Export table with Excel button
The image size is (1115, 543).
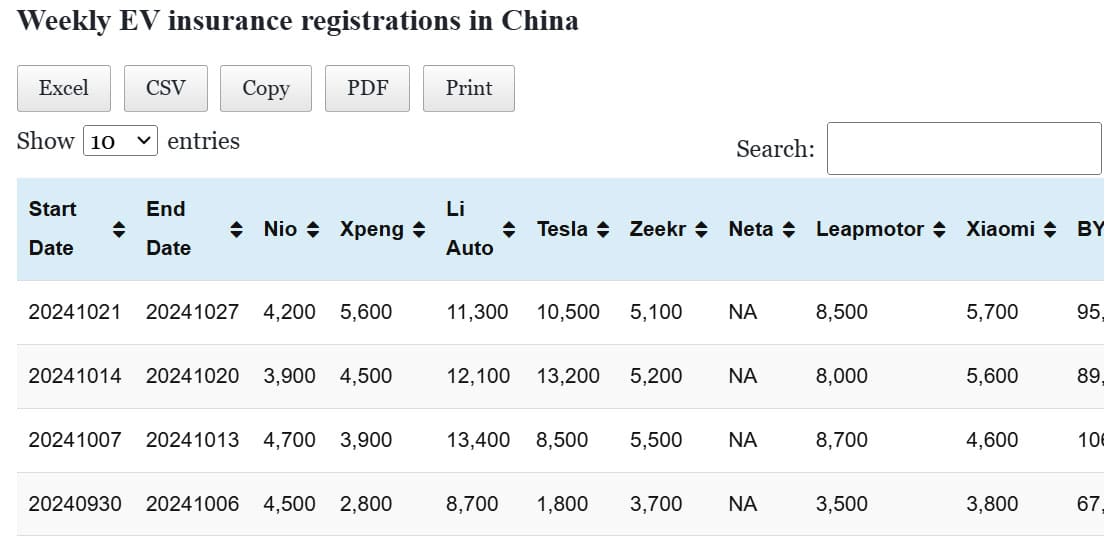tap(64, 88)
